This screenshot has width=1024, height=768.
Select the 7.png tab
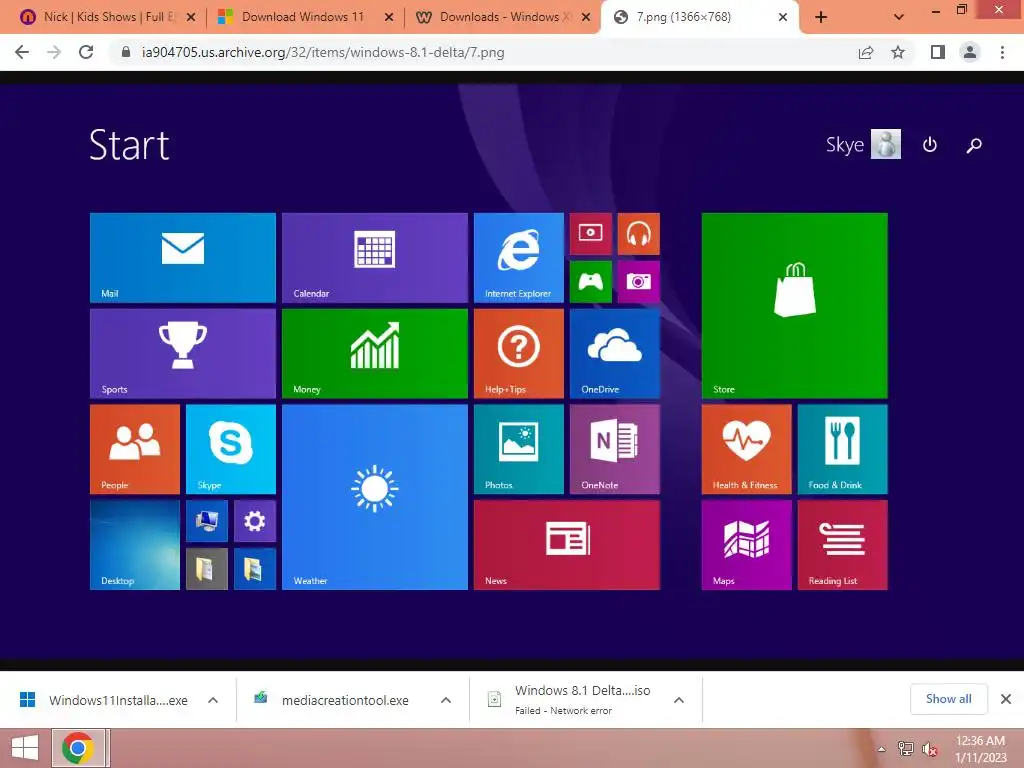[697, 17]
